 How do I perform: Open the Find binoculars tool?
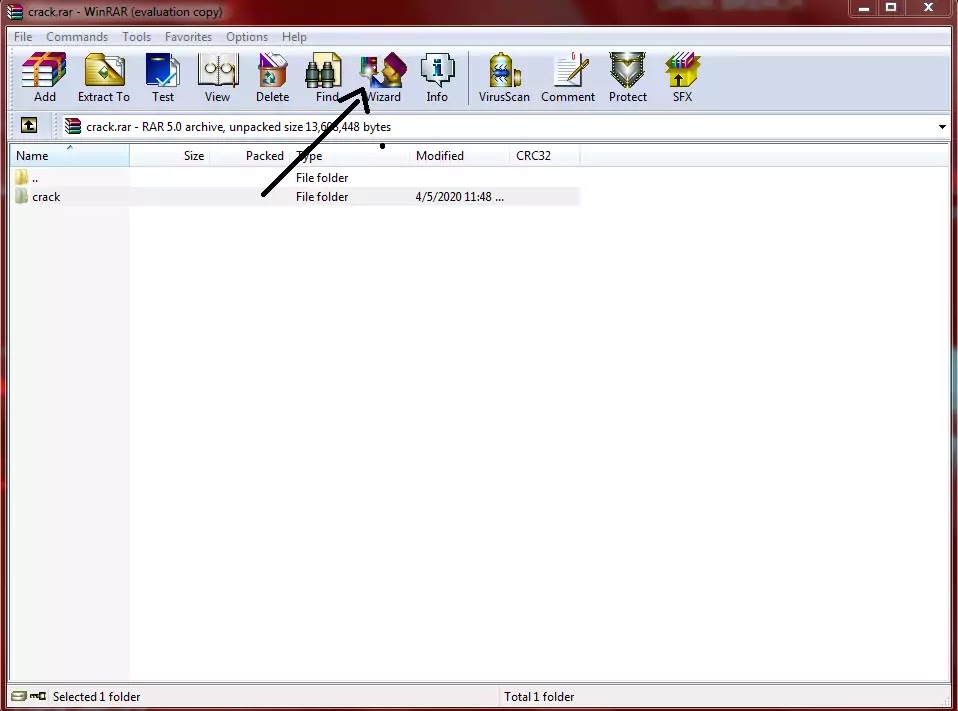tap(324, 77)
